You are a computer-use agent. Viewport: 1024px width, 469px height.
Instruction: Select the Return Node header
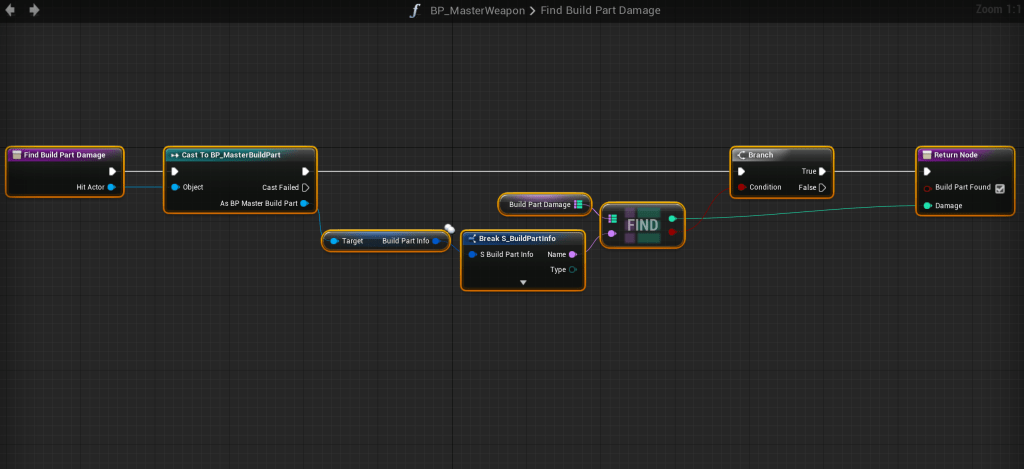pyautogui.click(x=965, y=155)
